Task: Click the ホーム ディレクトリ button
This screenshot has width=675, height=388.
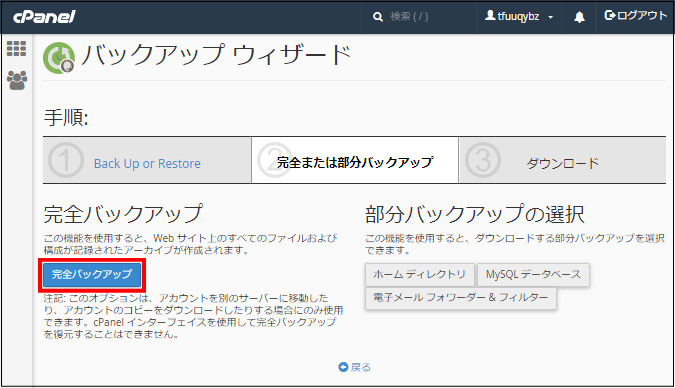Action: (420, 275)
